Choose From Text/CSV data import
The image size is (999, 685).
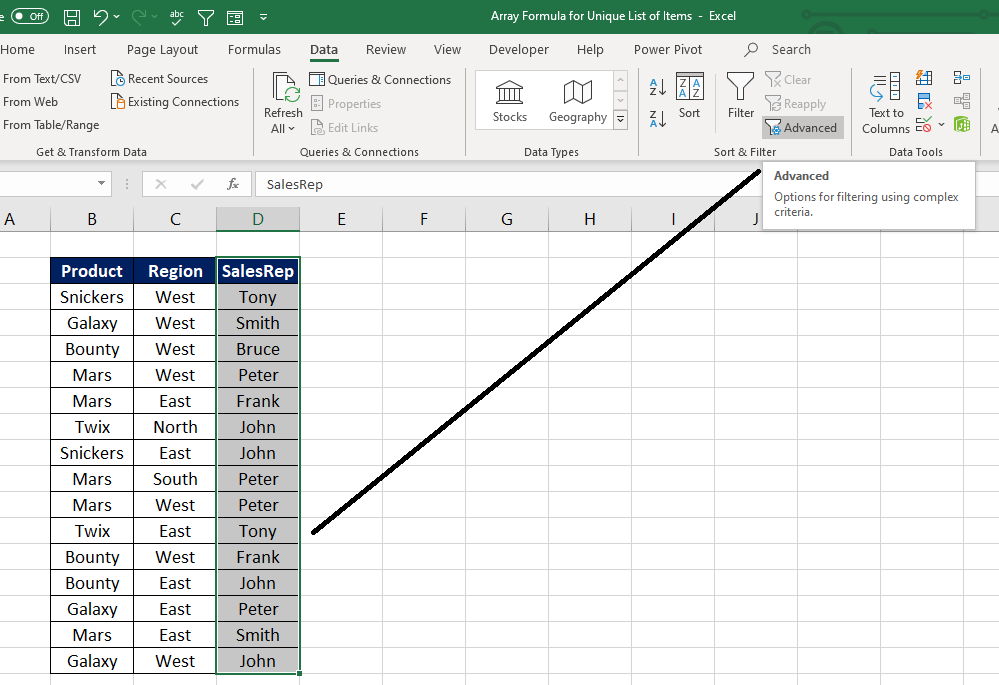(x=42, y=79)
